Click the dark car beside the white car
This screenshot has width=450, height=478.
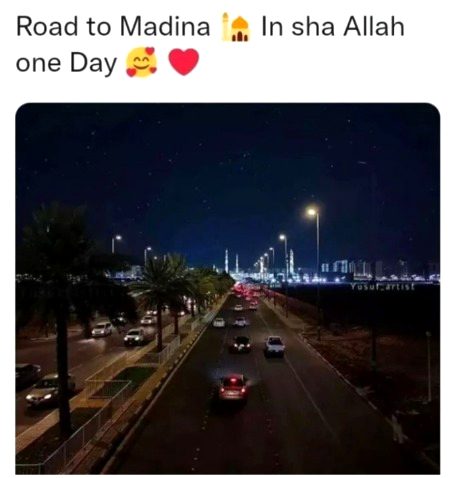(240, 344)
